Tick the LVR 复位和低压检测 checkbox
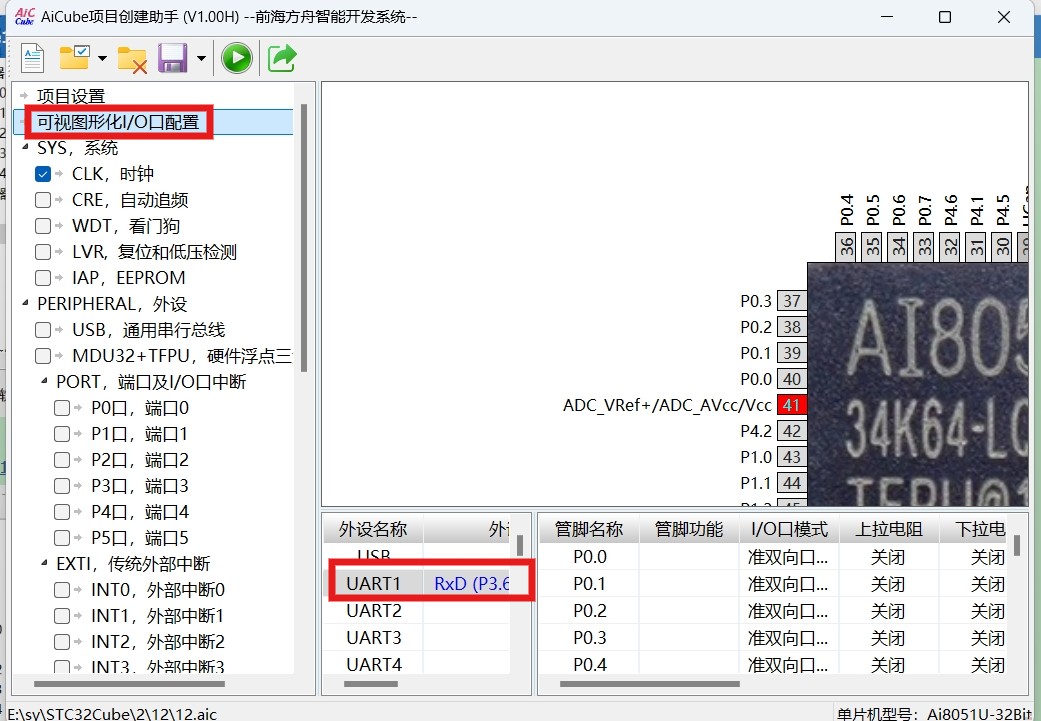The width and height of the screenshot is (1041, 721). pyautogui.click(x=43, y=252)
